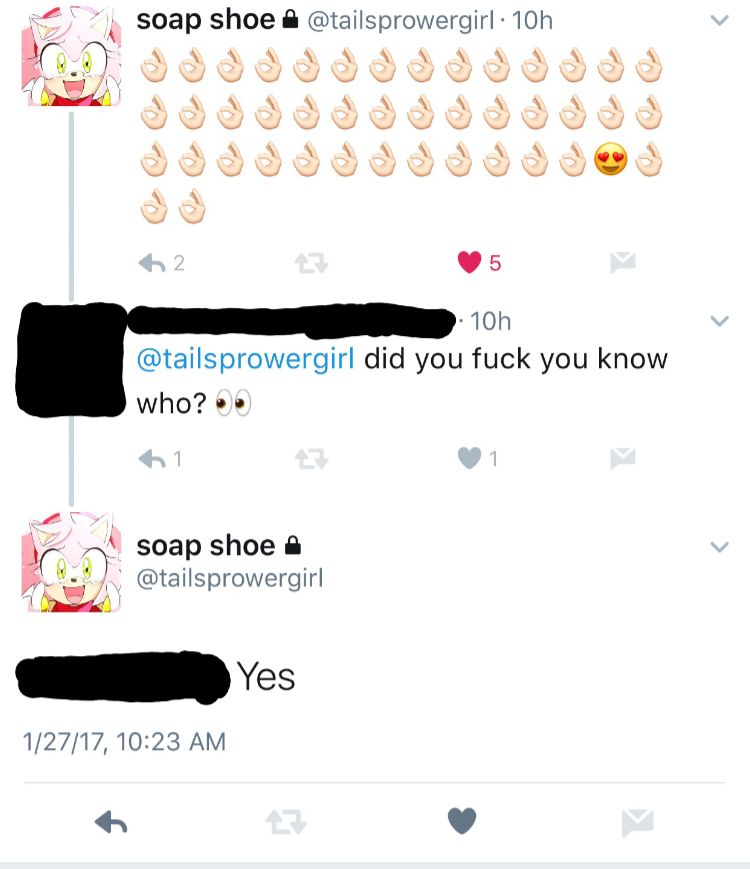Image resolution: width=750 pixels, height=869 pixels.
Task: Reply to the 'Yes' tweet at bottom
Action: (111, 822)
